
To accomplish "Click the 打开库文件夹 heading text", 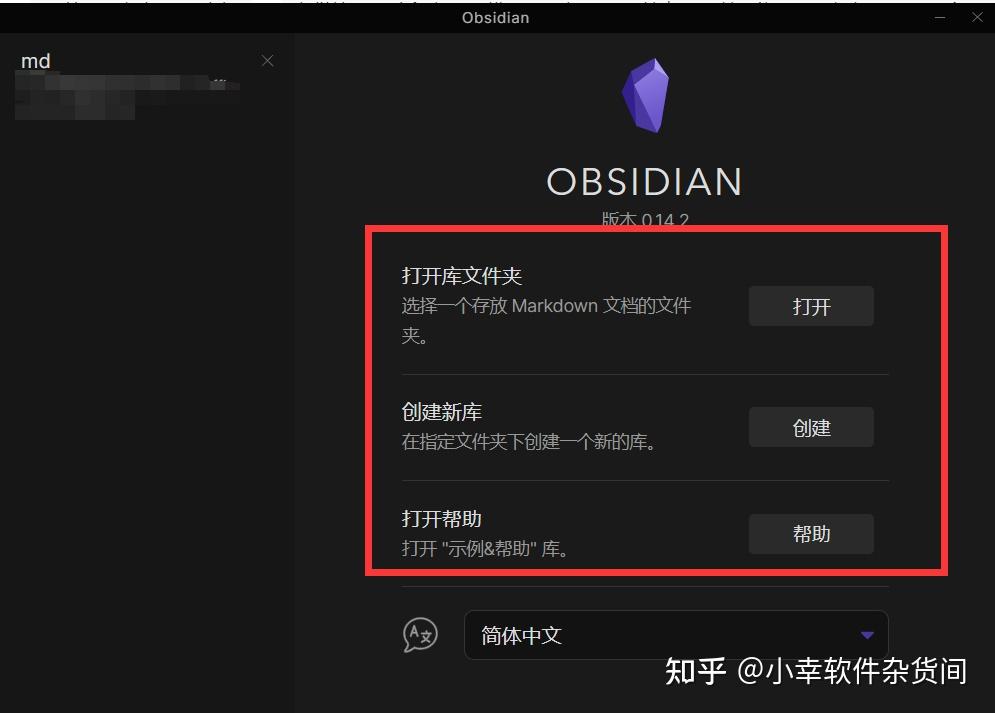I will 461,276.
